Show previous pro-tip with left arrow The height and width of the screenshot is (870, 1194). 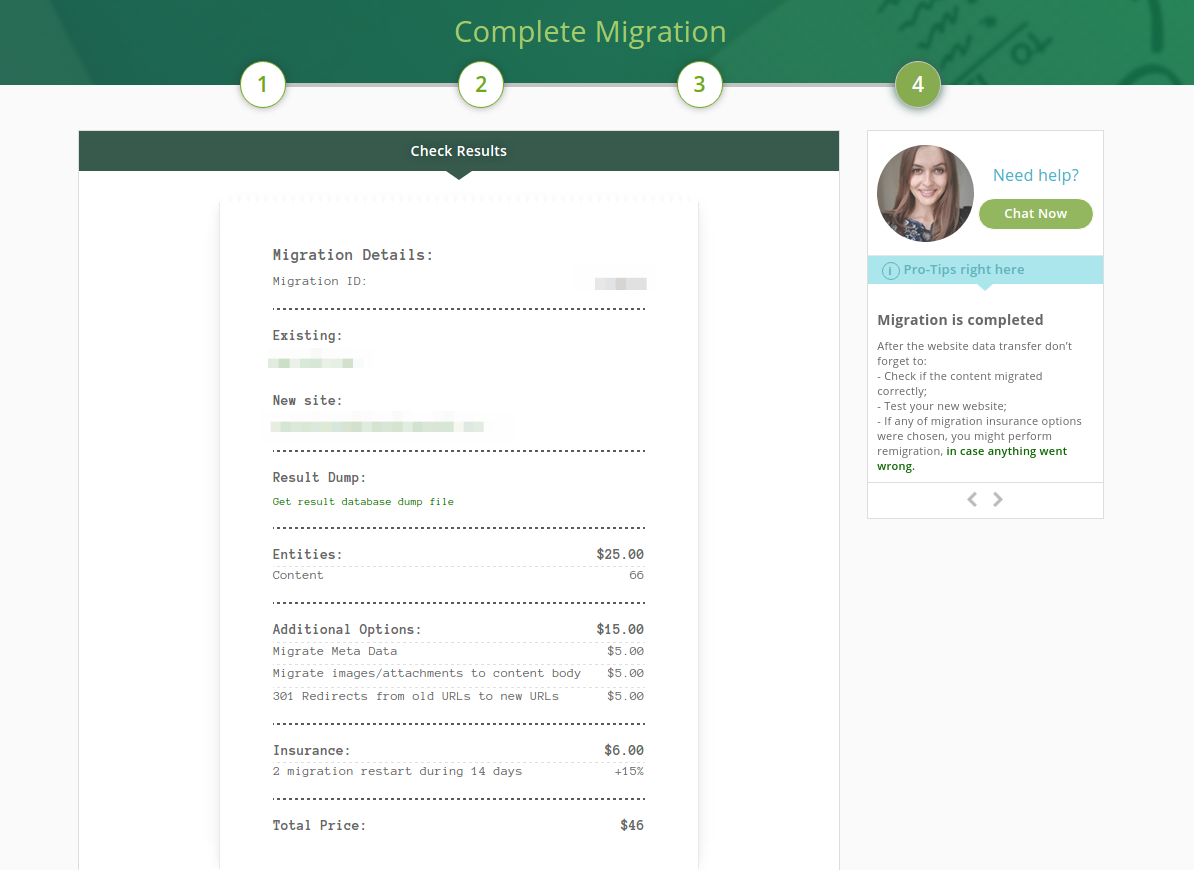point(972,499)
